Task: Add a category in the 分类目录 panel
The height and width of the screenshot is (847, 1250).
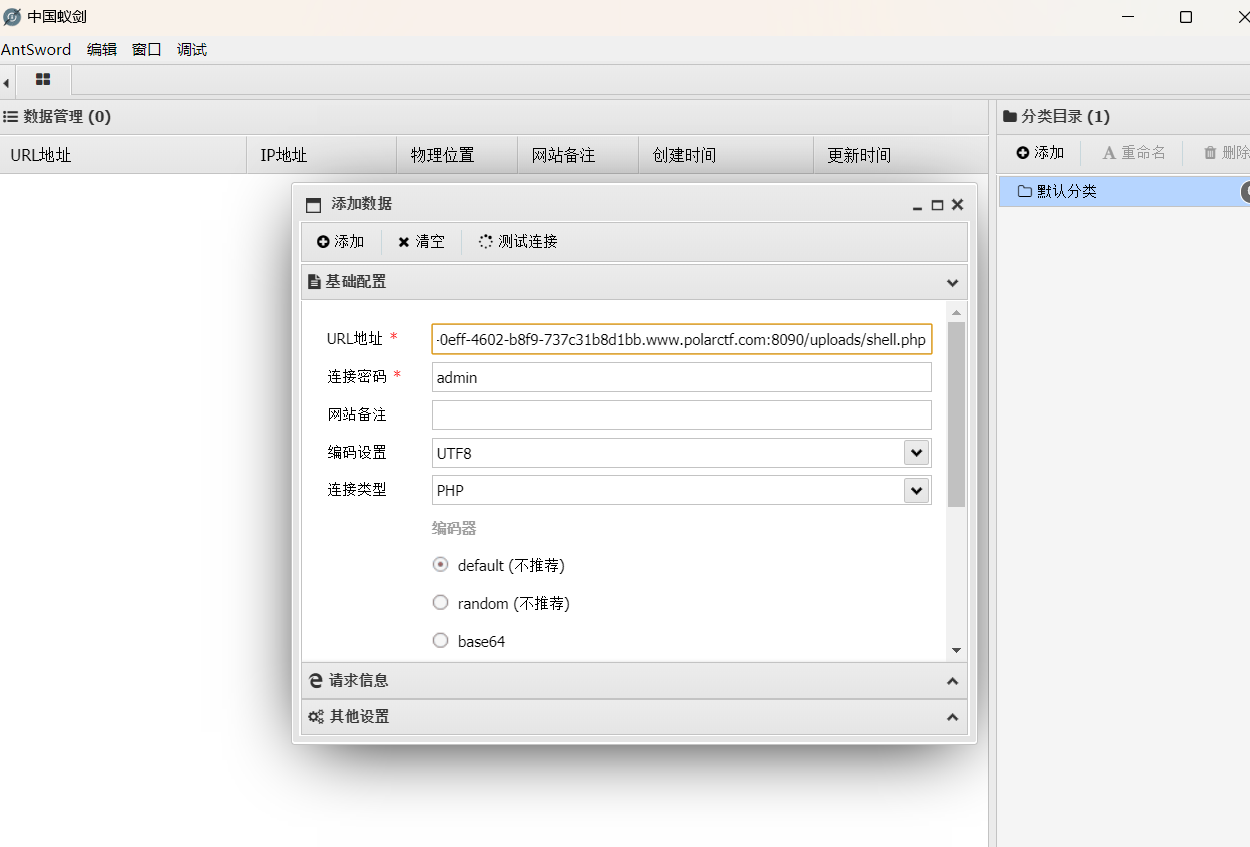Action: coord(1041,153)
